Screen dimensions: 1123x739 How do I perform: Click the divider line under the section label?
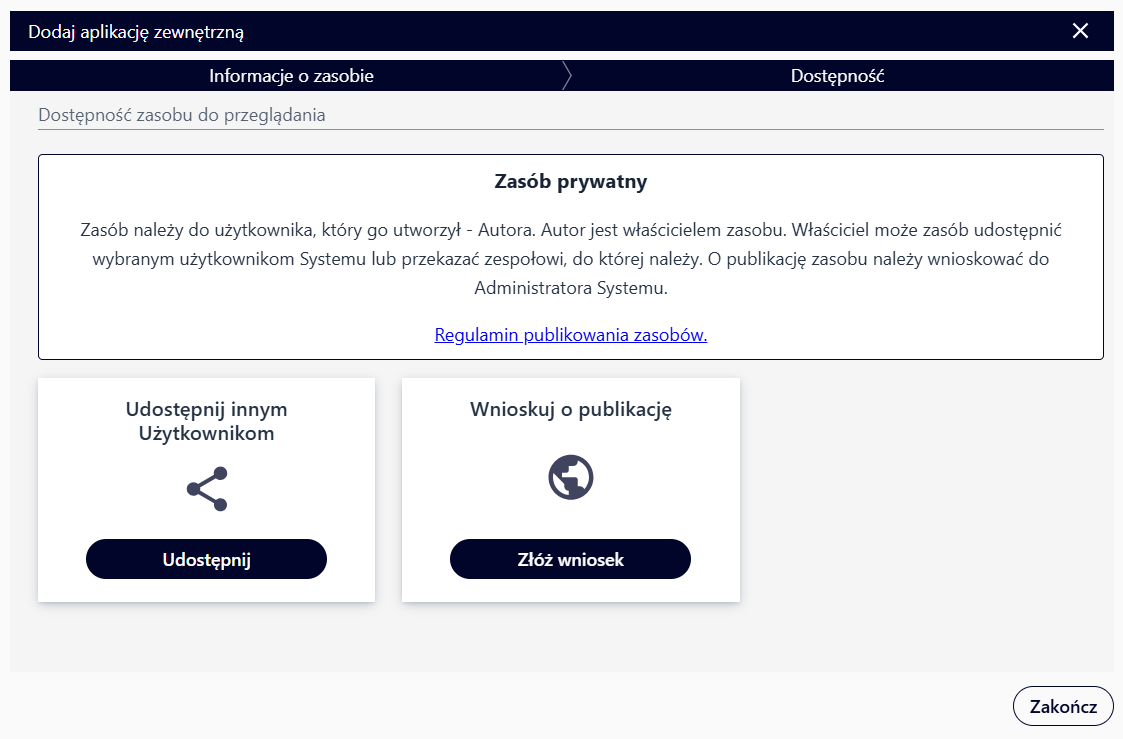[571, 129]
